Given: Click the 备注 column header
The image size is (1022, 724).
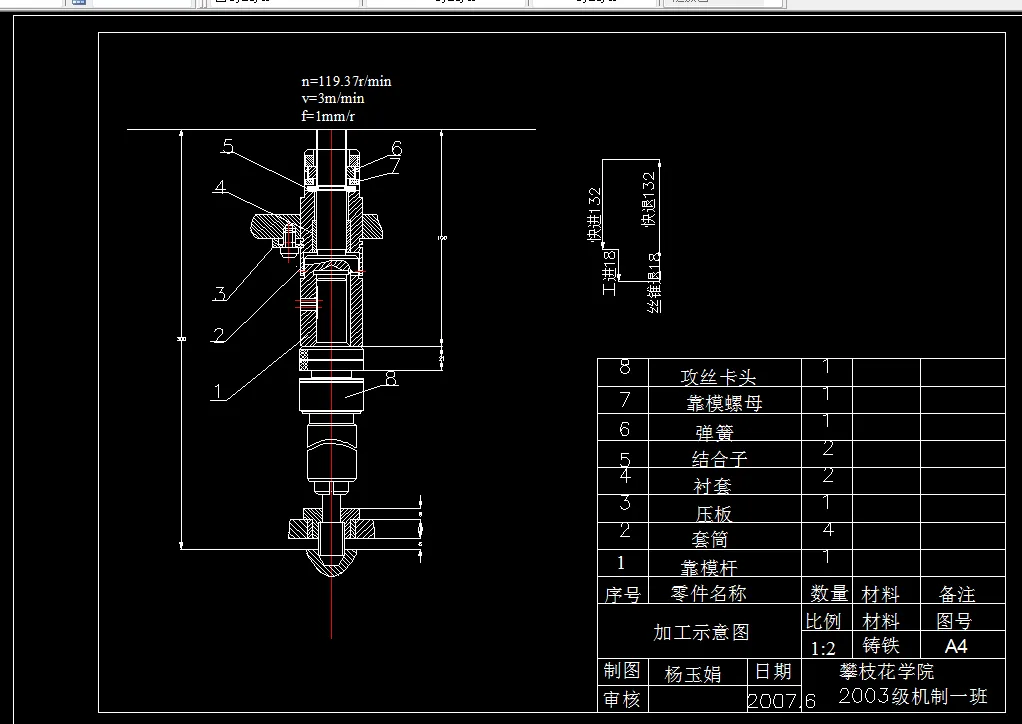Looking at the screenshot, I should click(x=957, y=594).
